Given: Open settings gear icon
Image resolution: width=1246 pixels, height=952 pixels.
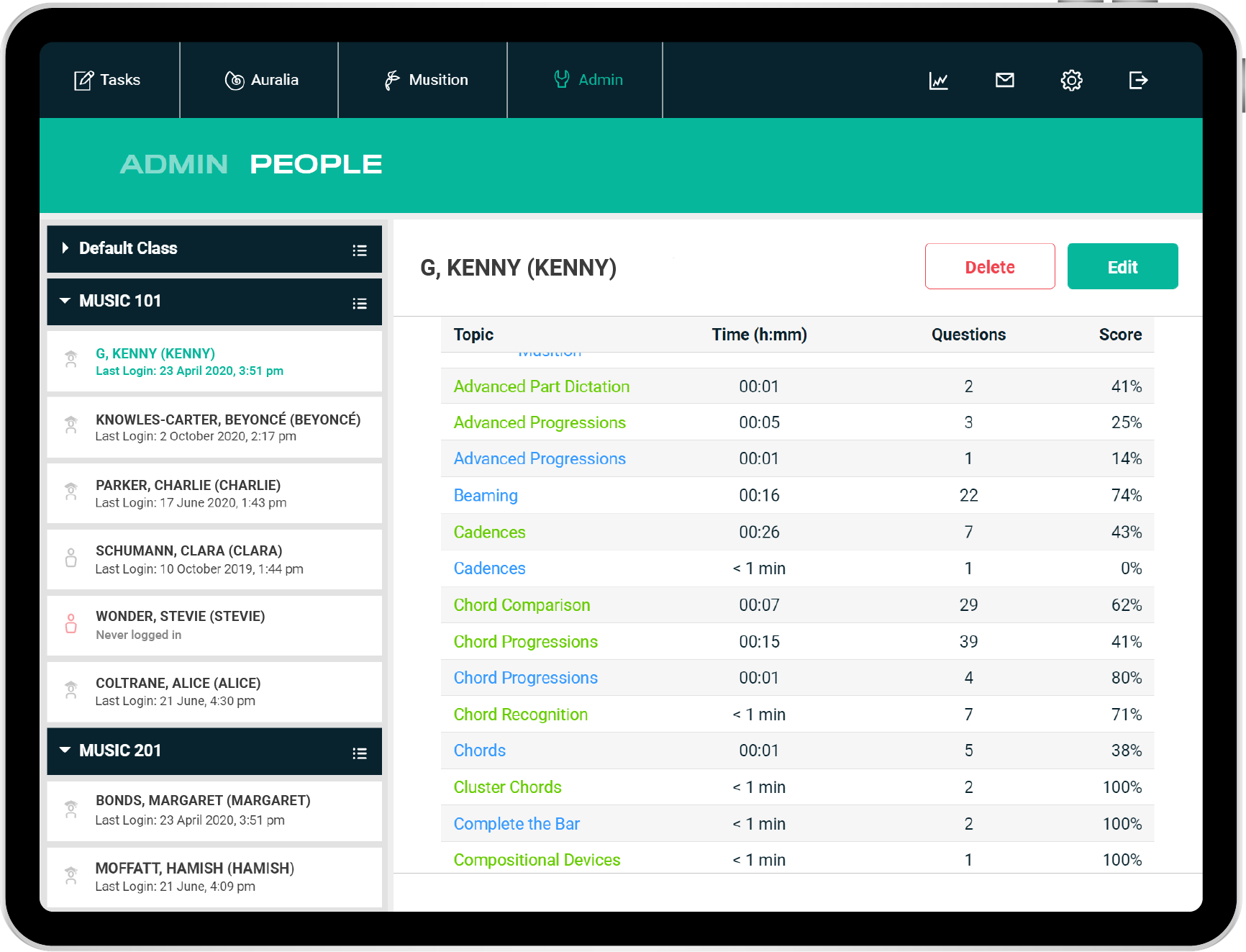Looking at the screenshot, I should click(x=1071, y=81).
